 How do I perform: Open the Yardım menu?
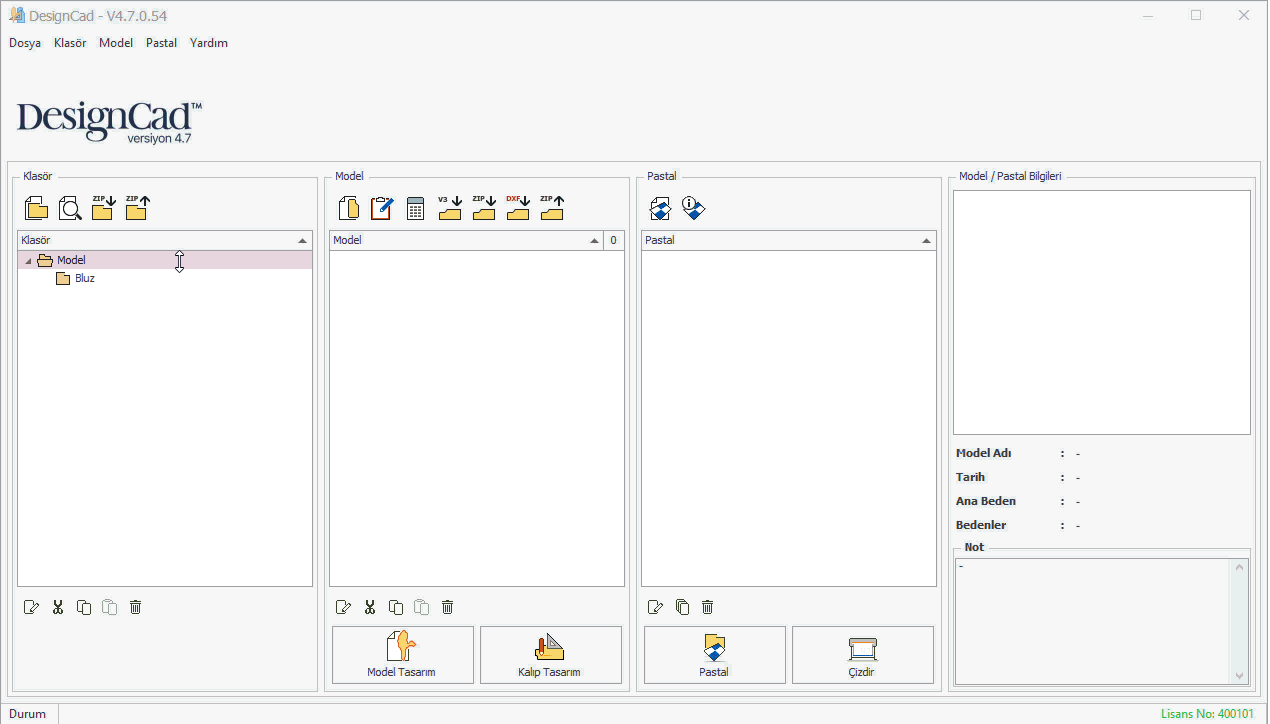[x=208, y=43]
